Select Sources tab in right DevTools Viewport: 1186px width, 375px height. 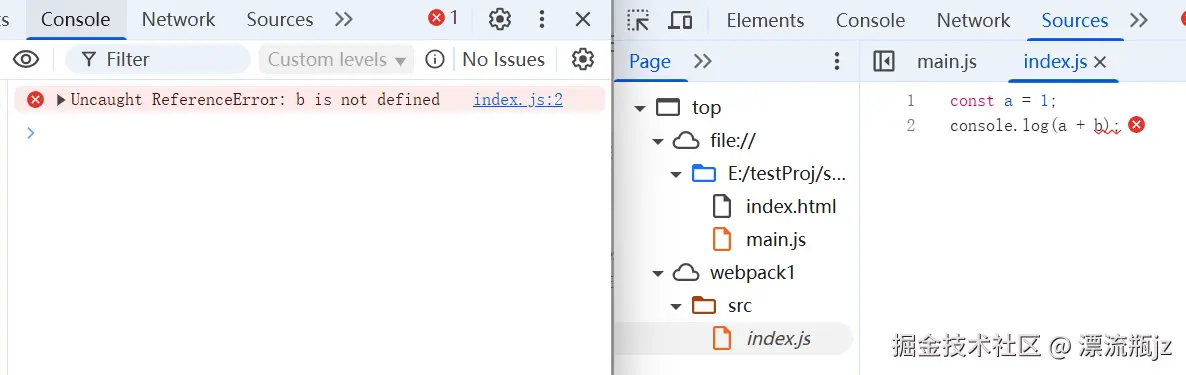pos(1075,20)
